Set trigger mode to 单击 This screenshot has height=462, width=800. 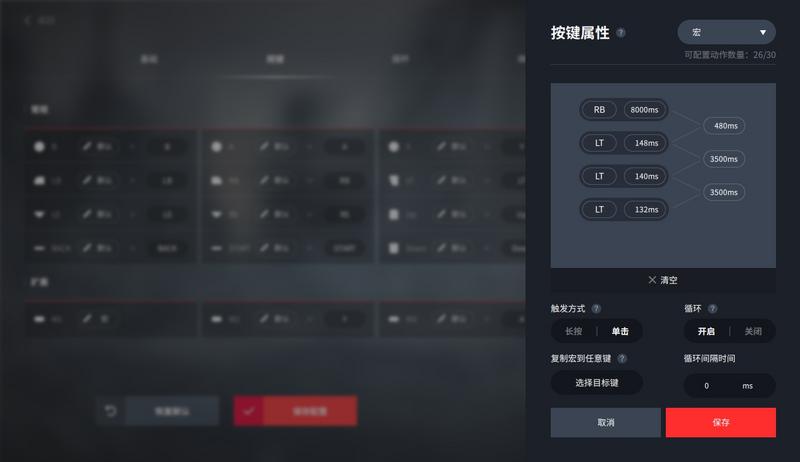620,331
